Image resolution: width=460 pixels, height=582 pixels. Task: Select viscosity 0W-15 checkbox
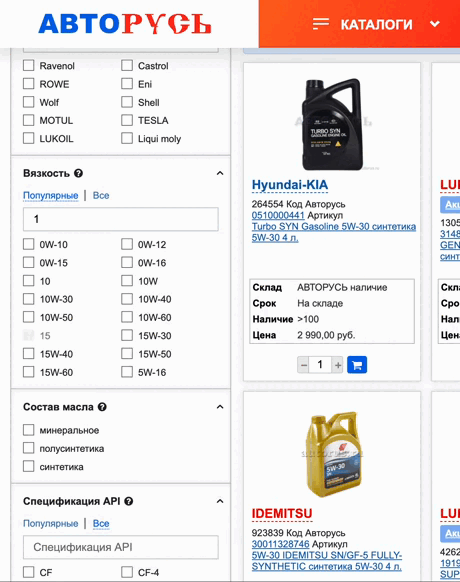coord(29,262)
